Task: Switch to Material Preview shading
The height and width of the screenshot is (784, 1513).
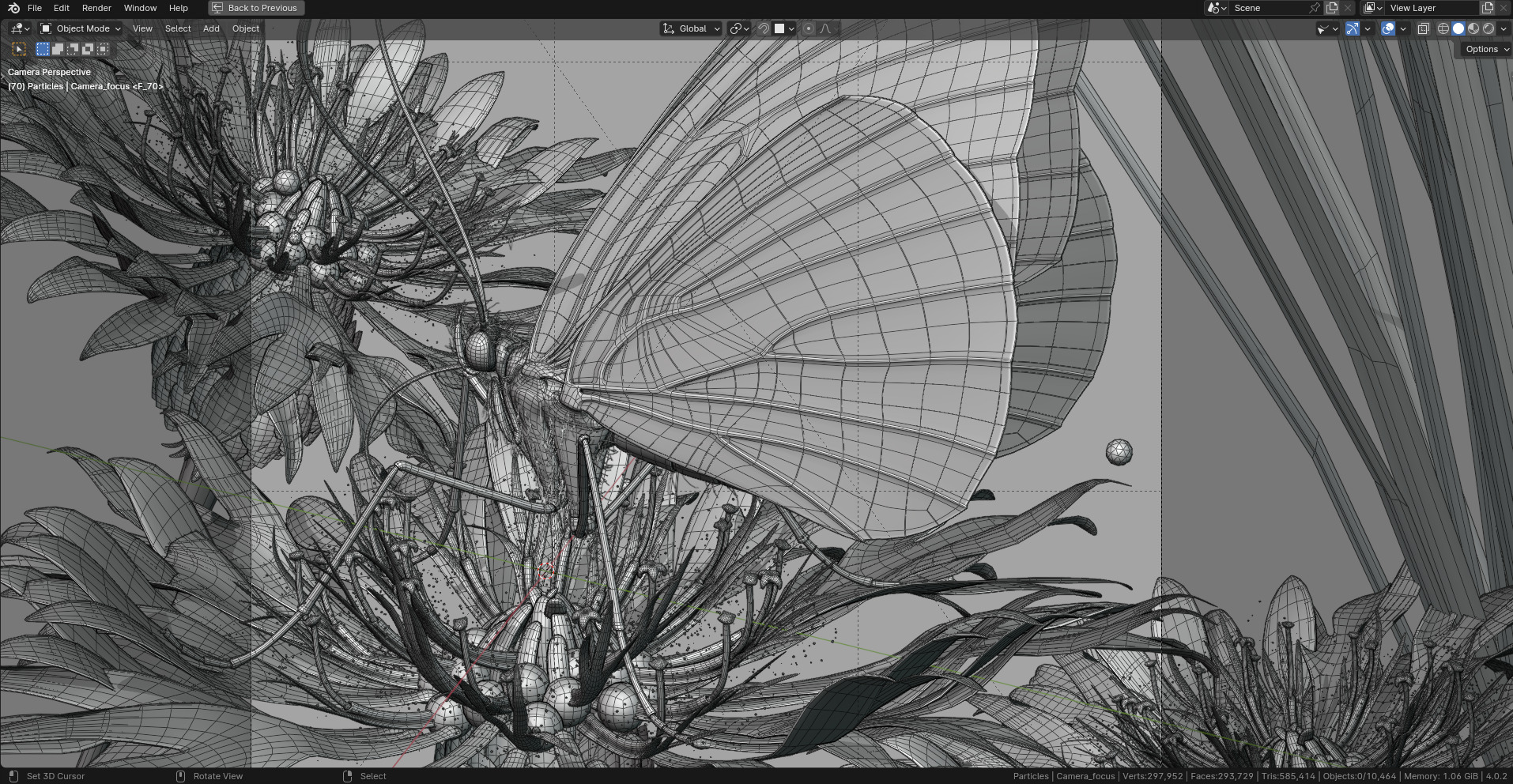Action: tap(1473, 28)
